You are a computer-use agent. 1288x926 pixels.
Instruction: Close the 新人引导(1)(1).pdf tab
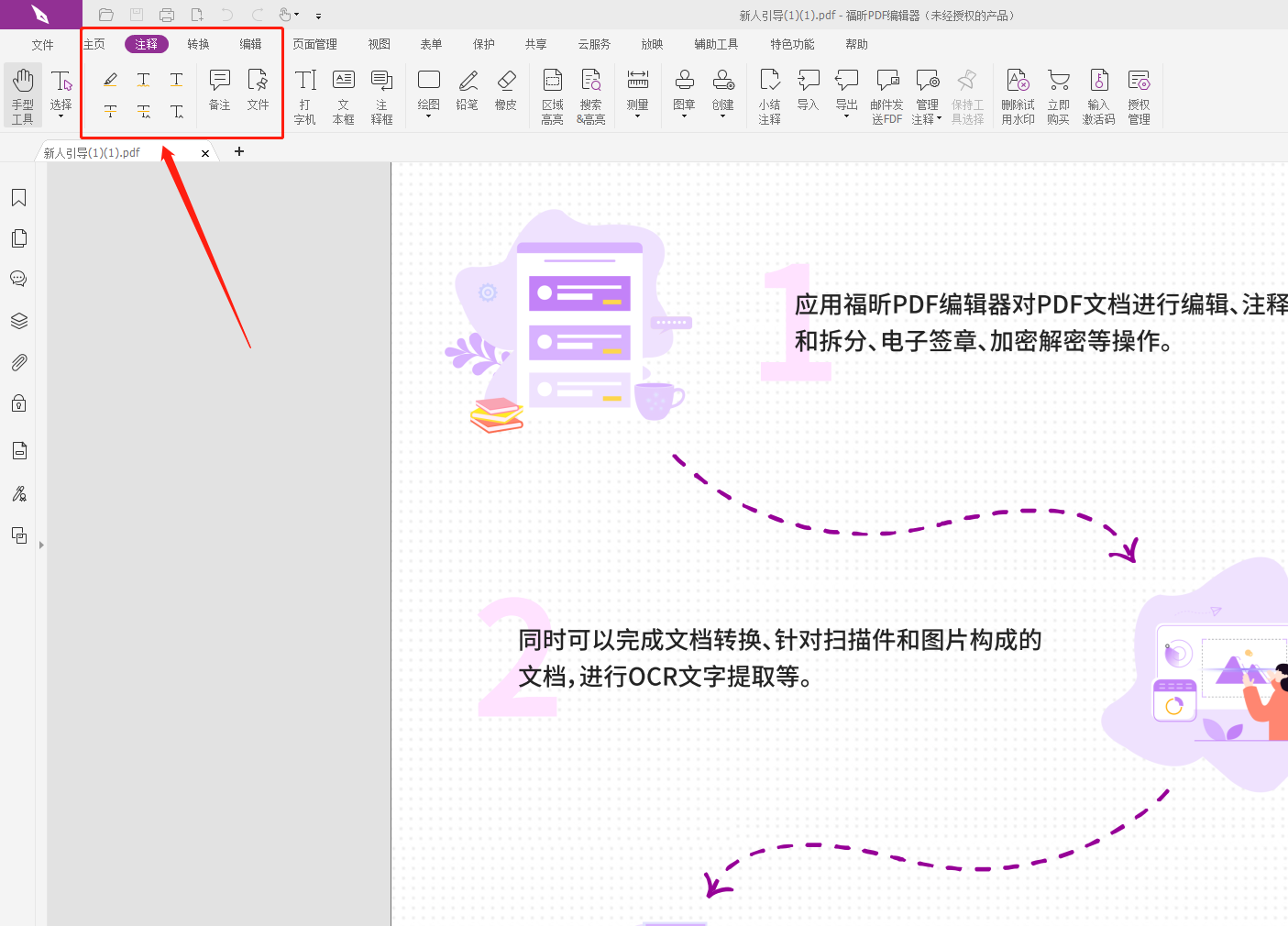(205, 153)
